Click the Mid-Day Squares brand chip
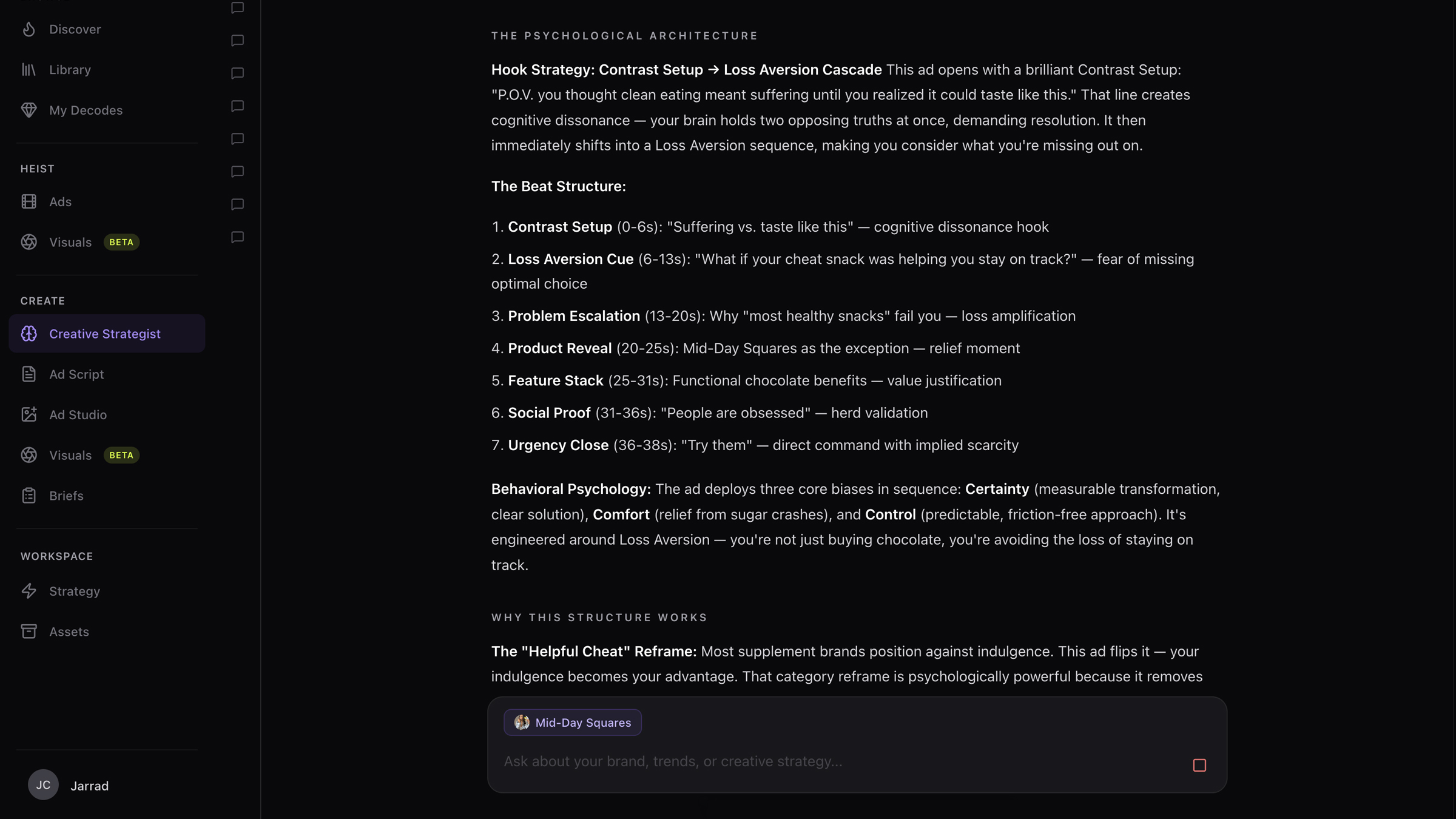Viewport: 1456px width, 819px height. (572, 723)
